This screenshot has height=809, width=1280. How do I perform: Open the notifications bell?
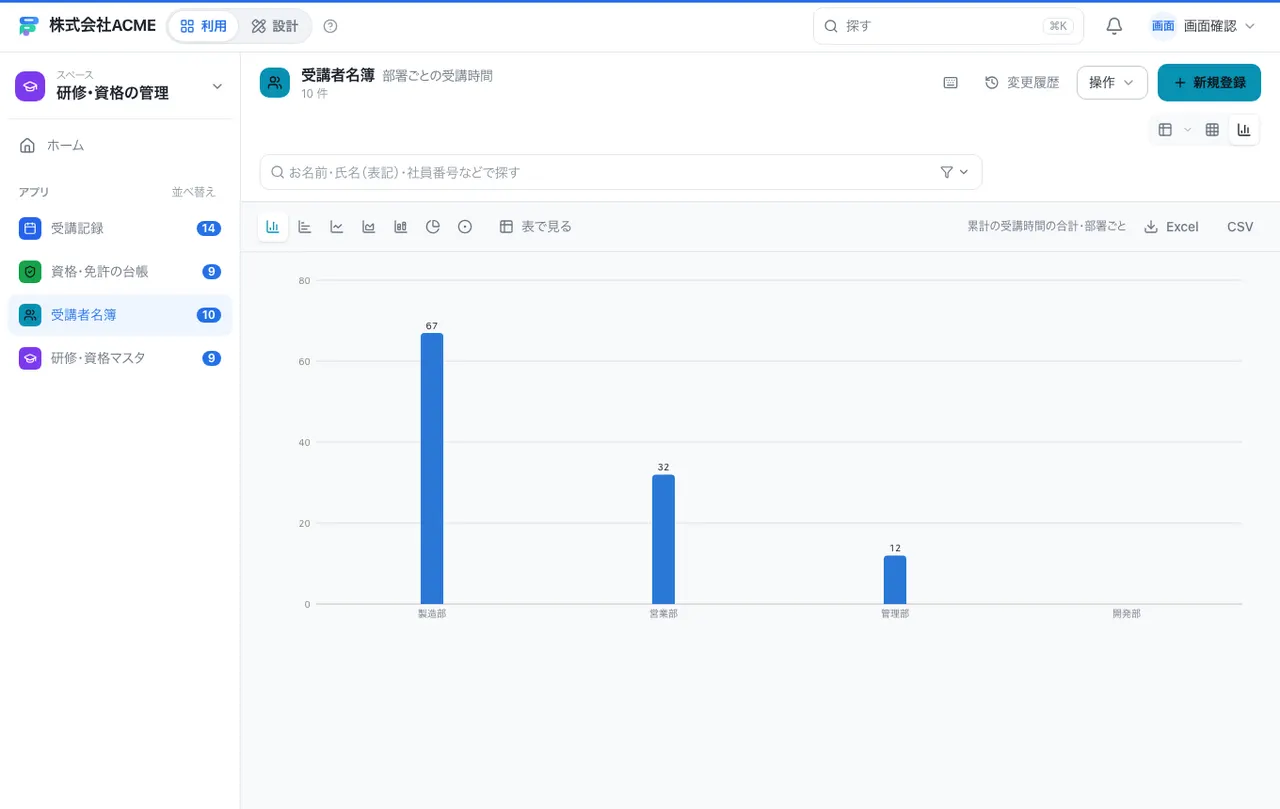point(1114,26)
